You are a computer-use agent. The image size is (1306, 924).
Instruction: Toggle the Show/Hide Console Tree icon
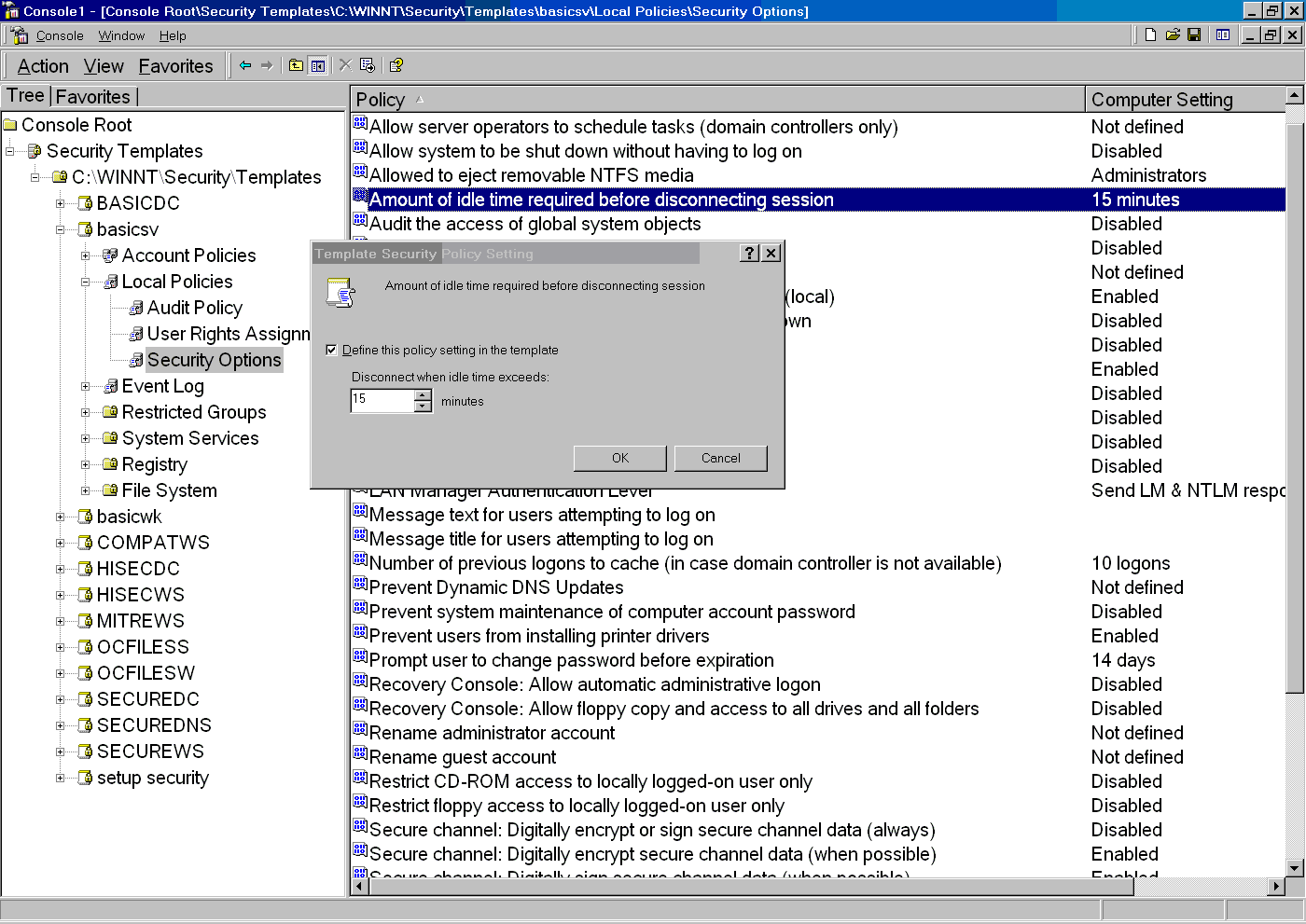(318, 65)
